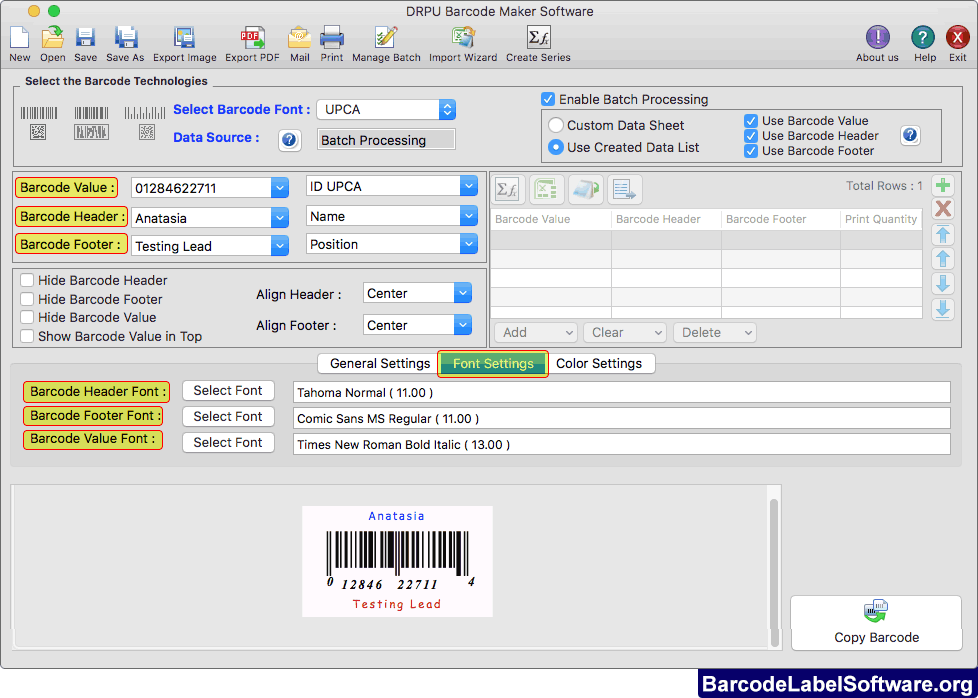Toggle Use Barcode Value checkbox
This screenshot has height=698, width=978.
pos(751,121)
